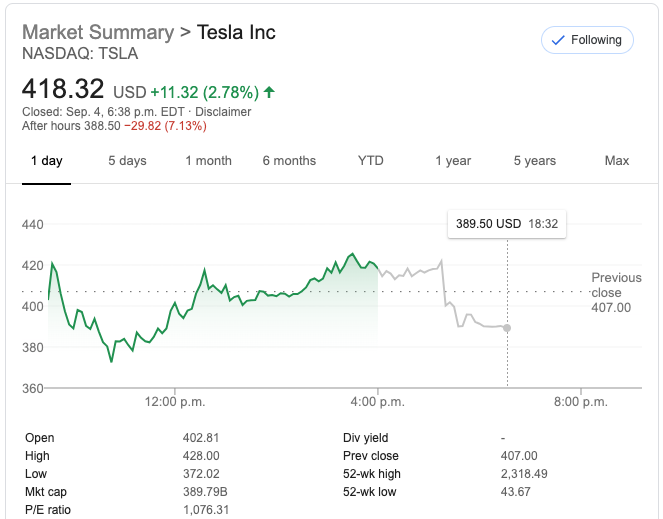This screenshot has width=663, height=519.
Task: Click the Tesla Inc title text
Action: [236, 32]
